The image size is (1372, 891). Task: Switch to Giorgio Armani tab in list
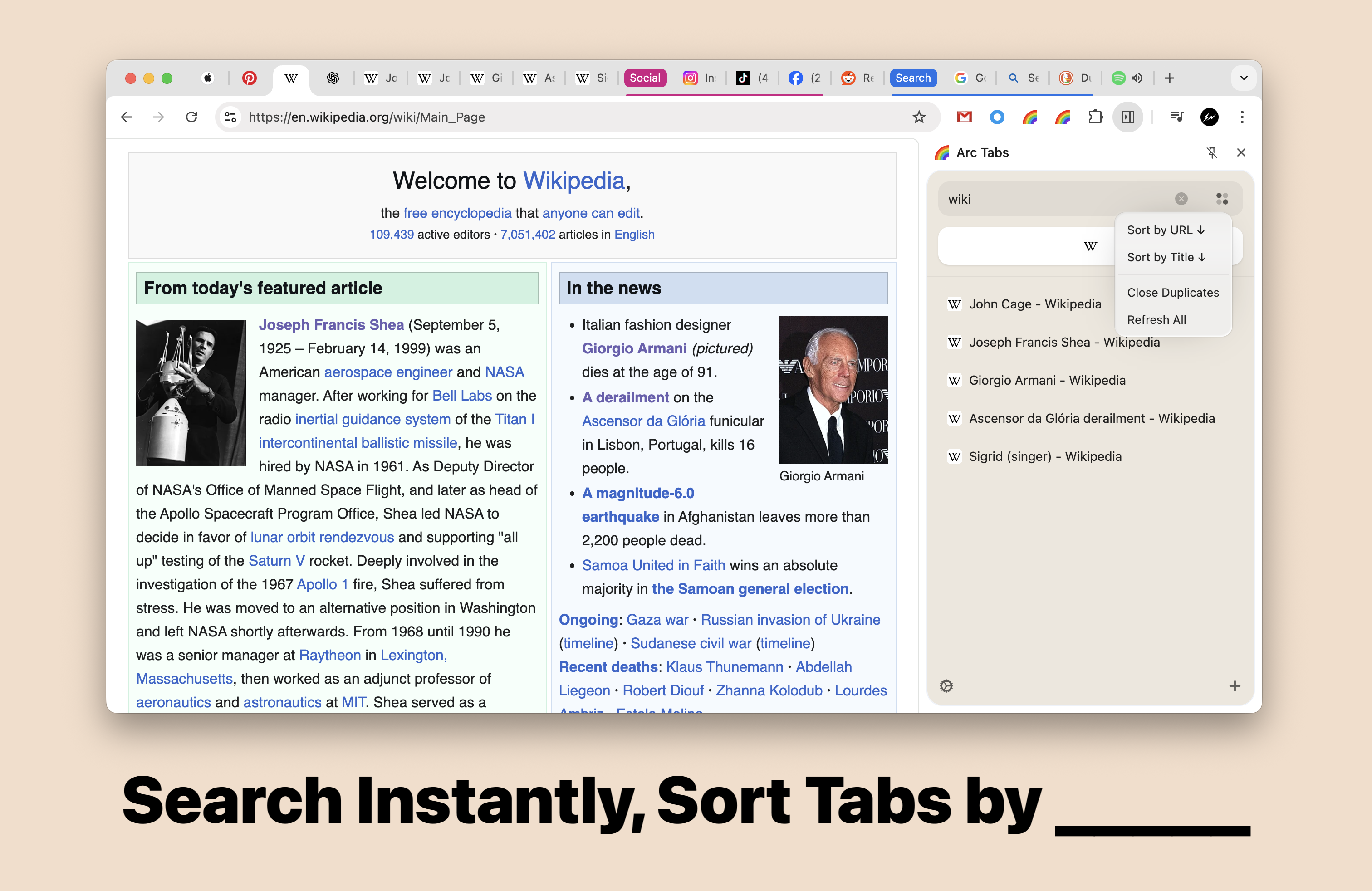1090,380
